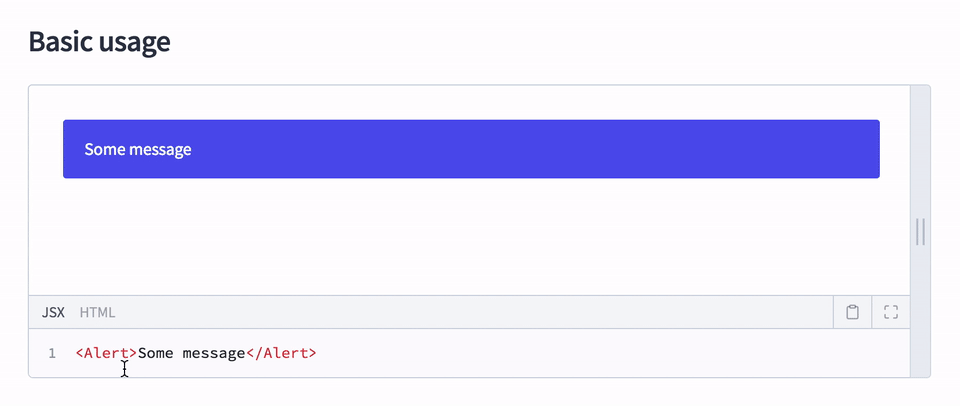Place cursor in opening Alert tag
This screenshot has width=960, height=406.
click(107, 353)
